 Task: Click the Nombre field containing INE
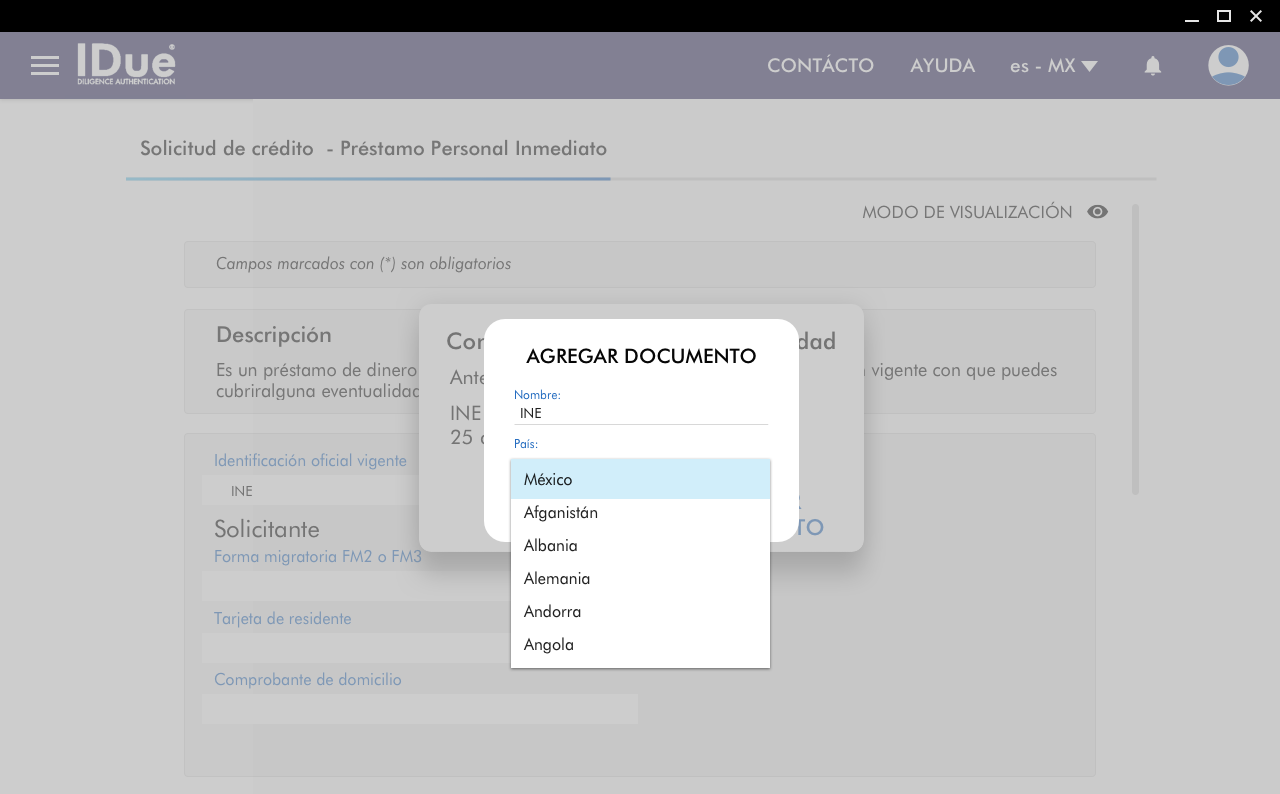[640, 413]
